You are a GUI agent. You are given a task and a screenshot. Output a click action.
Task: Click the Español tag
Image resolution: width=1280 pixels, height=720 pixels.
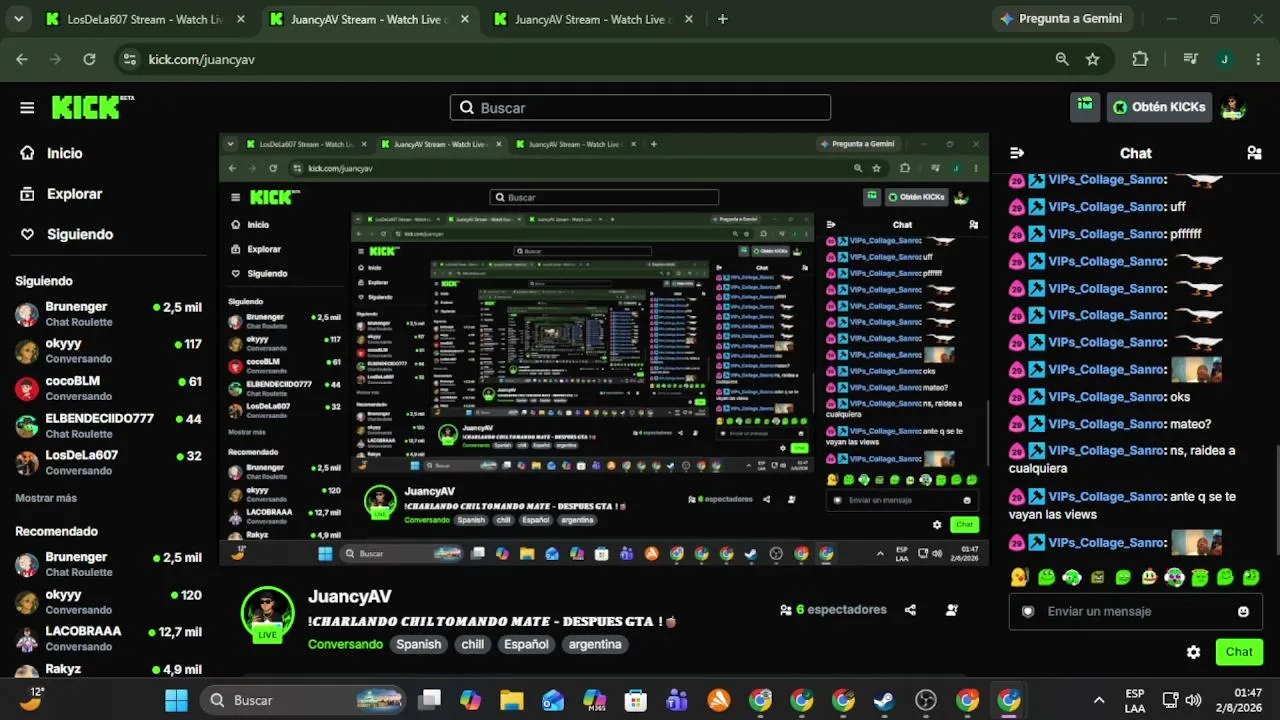click(526, 645)
